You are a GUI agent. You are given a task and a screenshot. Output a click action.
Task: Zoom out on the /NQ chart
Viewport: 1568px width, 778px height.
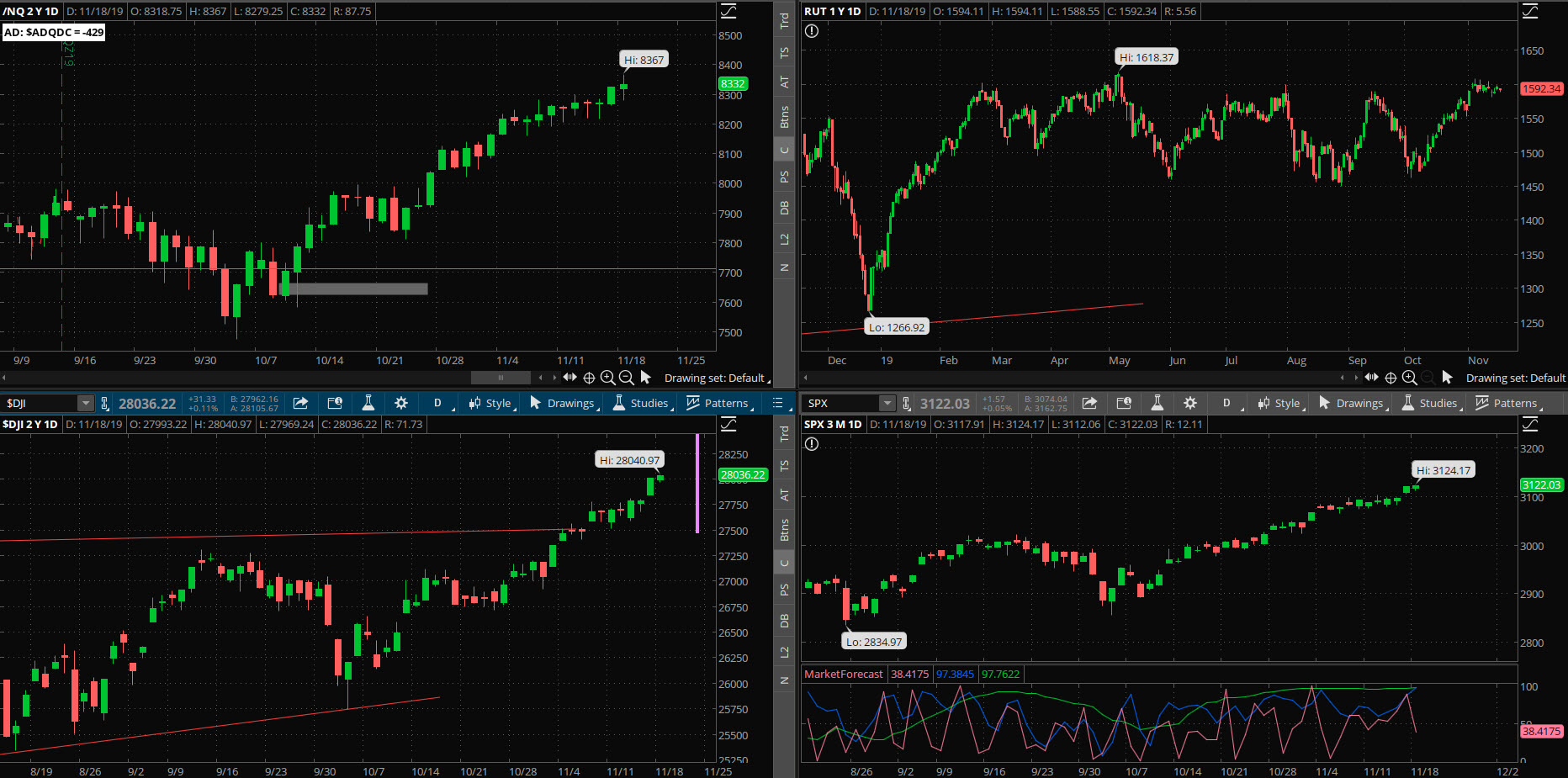click(626, 378)
